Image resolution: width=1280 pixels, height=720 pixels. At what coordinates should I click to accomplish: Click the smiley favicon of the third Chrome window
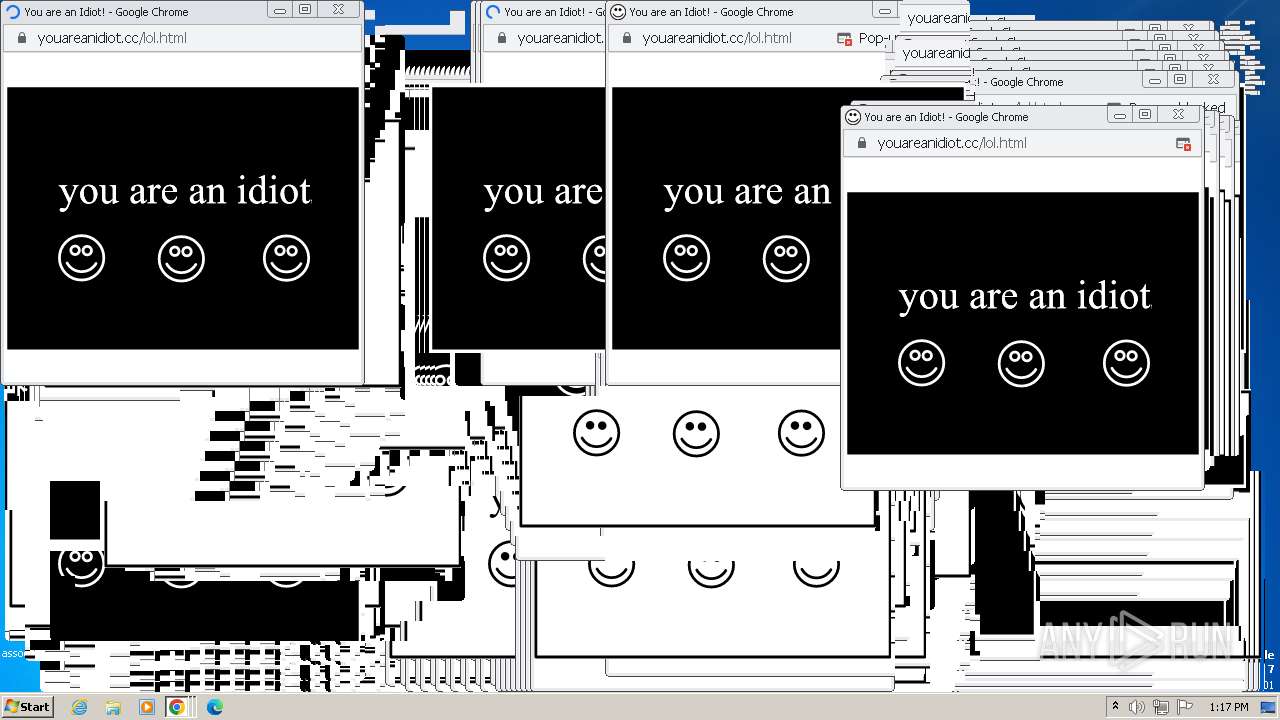(618, 12)
